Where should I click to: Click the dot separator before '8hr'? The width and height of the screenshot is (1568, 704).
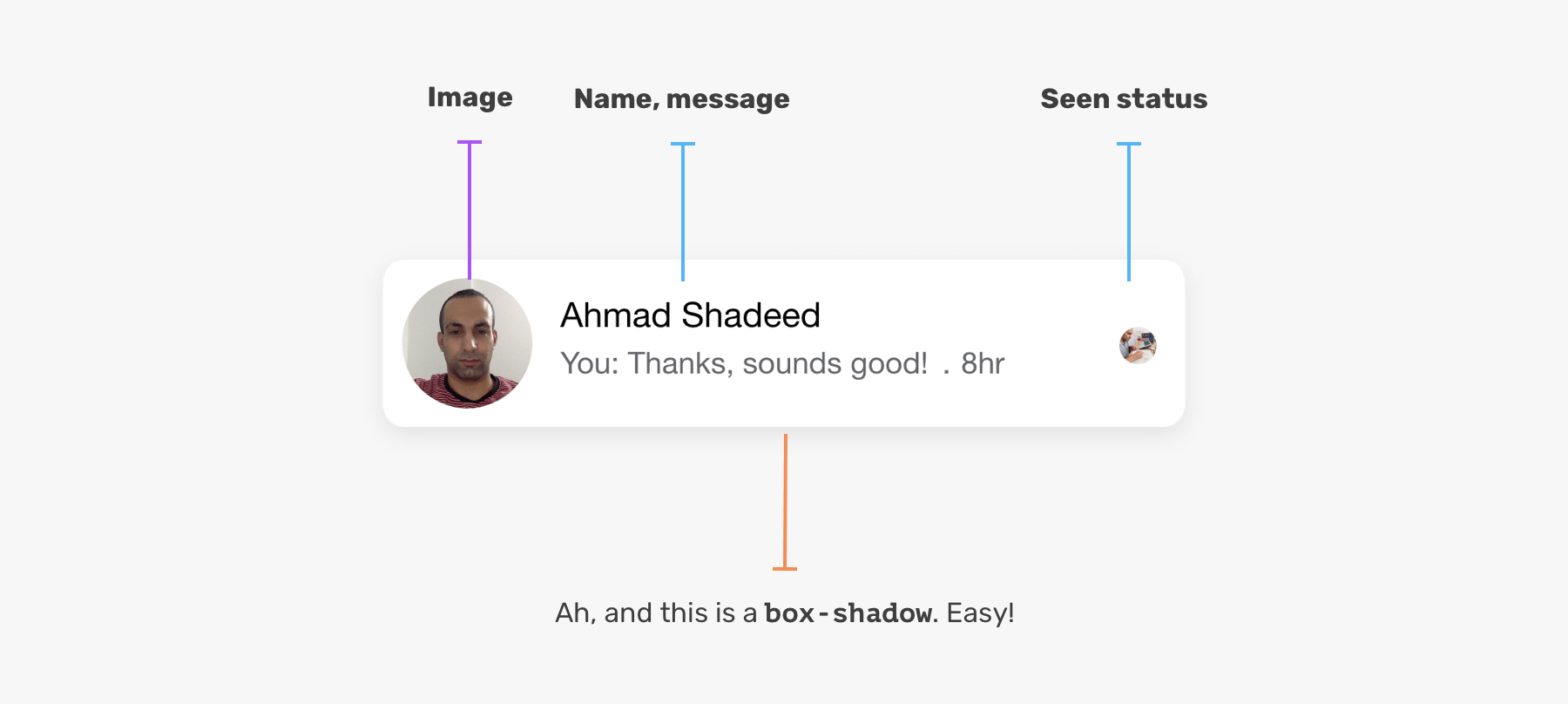coord(946,368)
